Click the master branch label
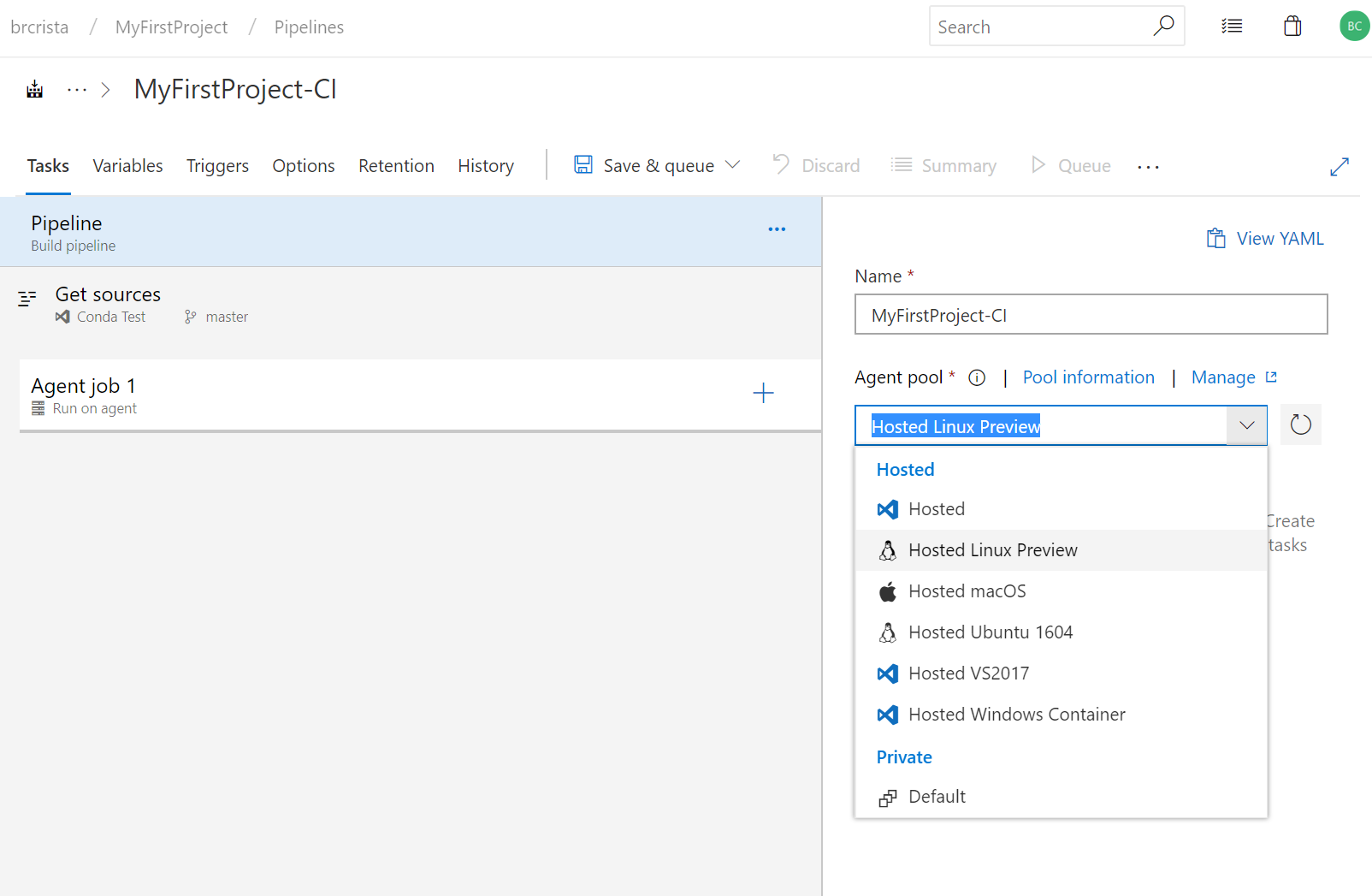Screen dimensions: 1372x896 [x=227, y=317]
